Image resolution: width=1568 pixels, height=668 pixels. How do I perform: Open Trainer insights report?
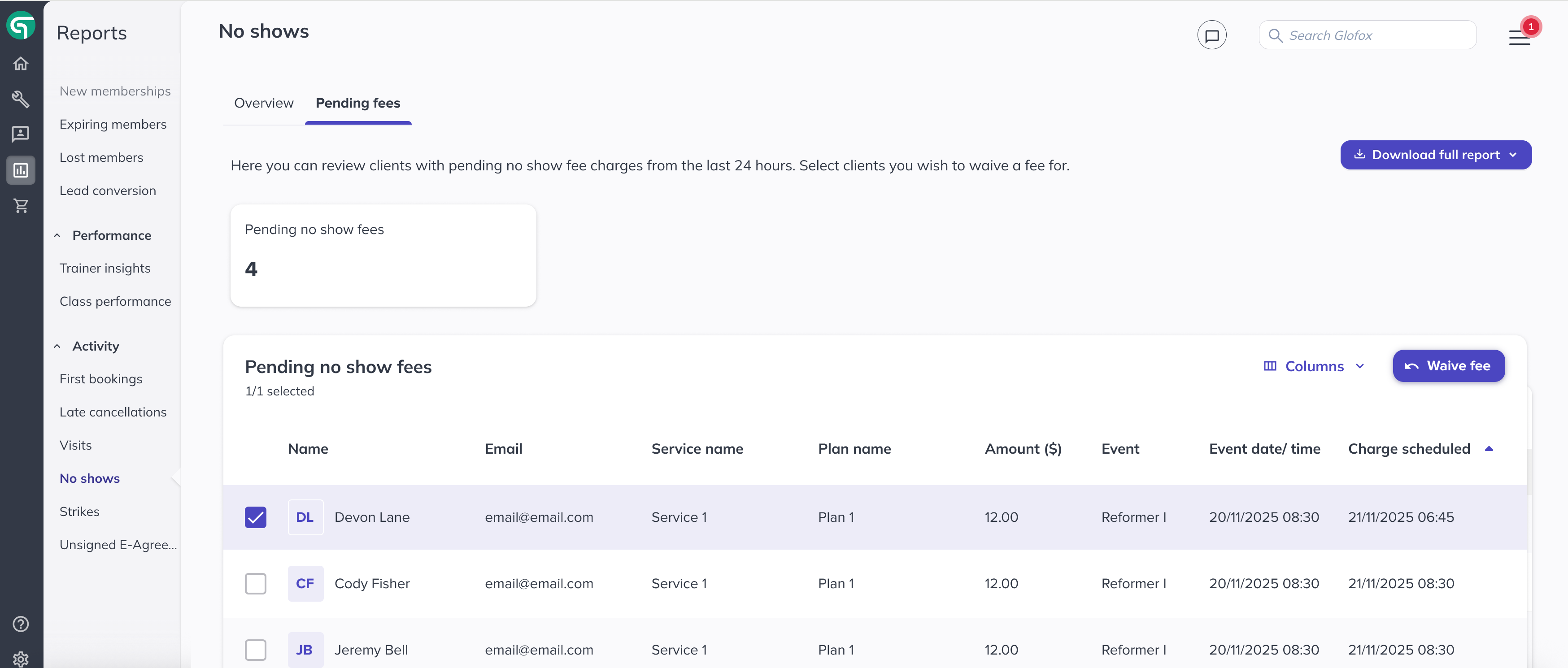click(x=105, y=268)
